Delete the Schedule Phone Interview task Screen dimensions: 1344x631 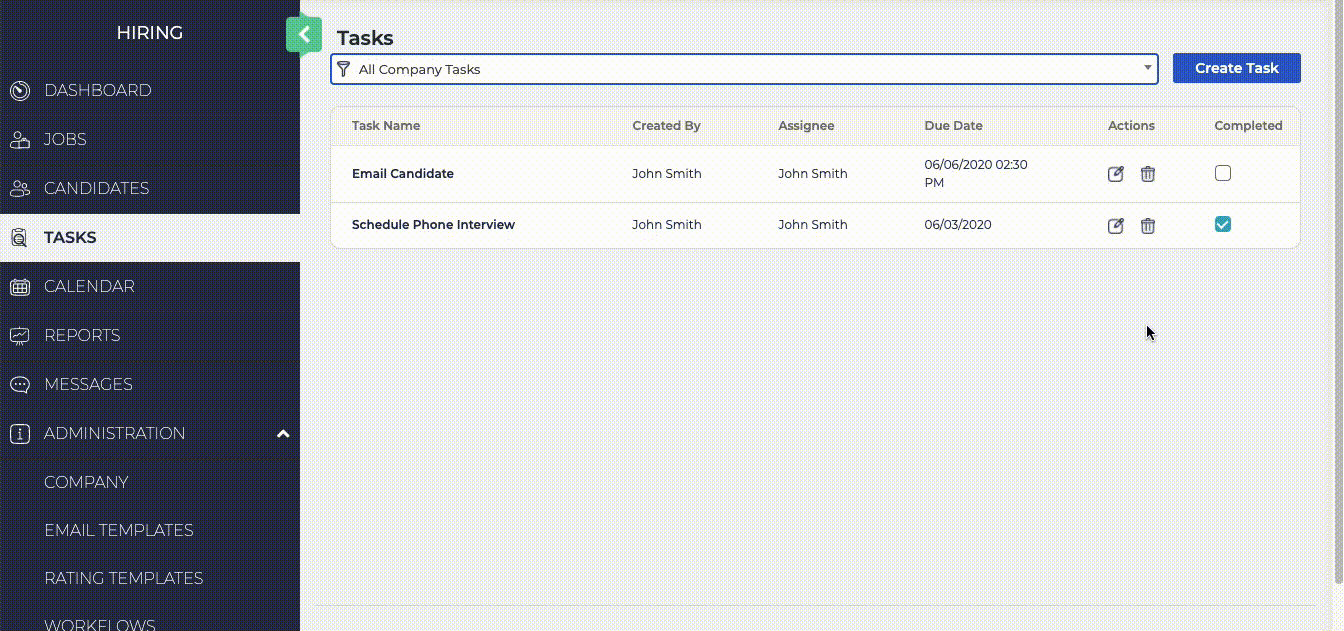(x=1147, y=225)
